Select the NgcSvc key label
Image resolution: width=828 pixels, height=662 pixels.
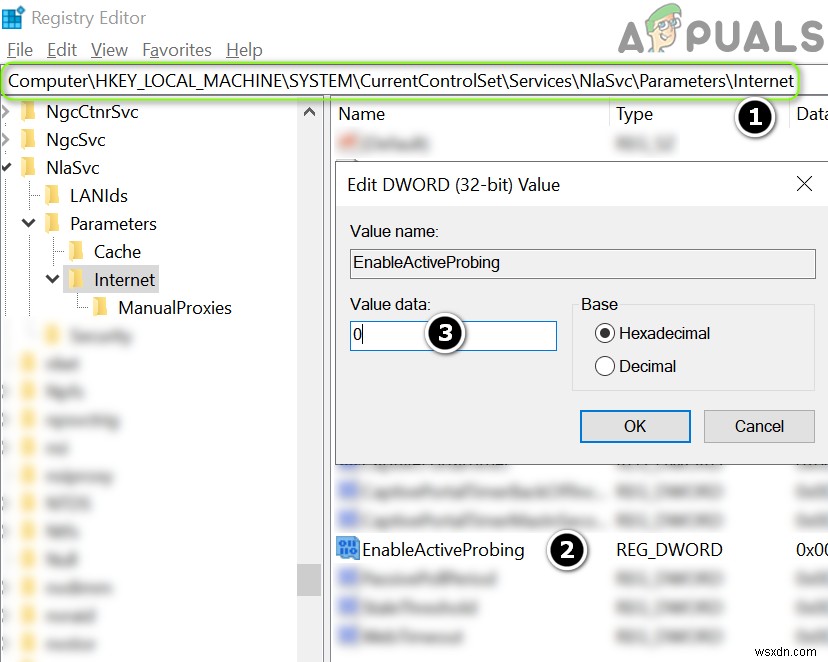point(76,140)
